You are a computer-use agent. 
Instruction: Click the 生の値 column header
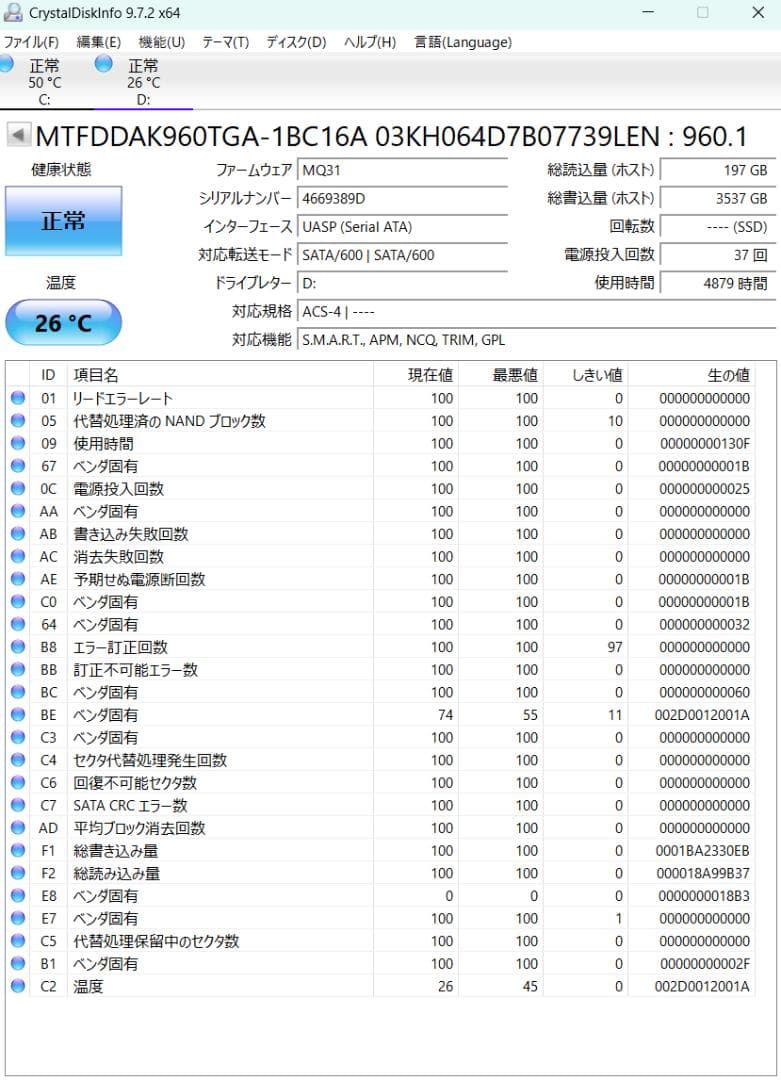click(x=691, y=375)
